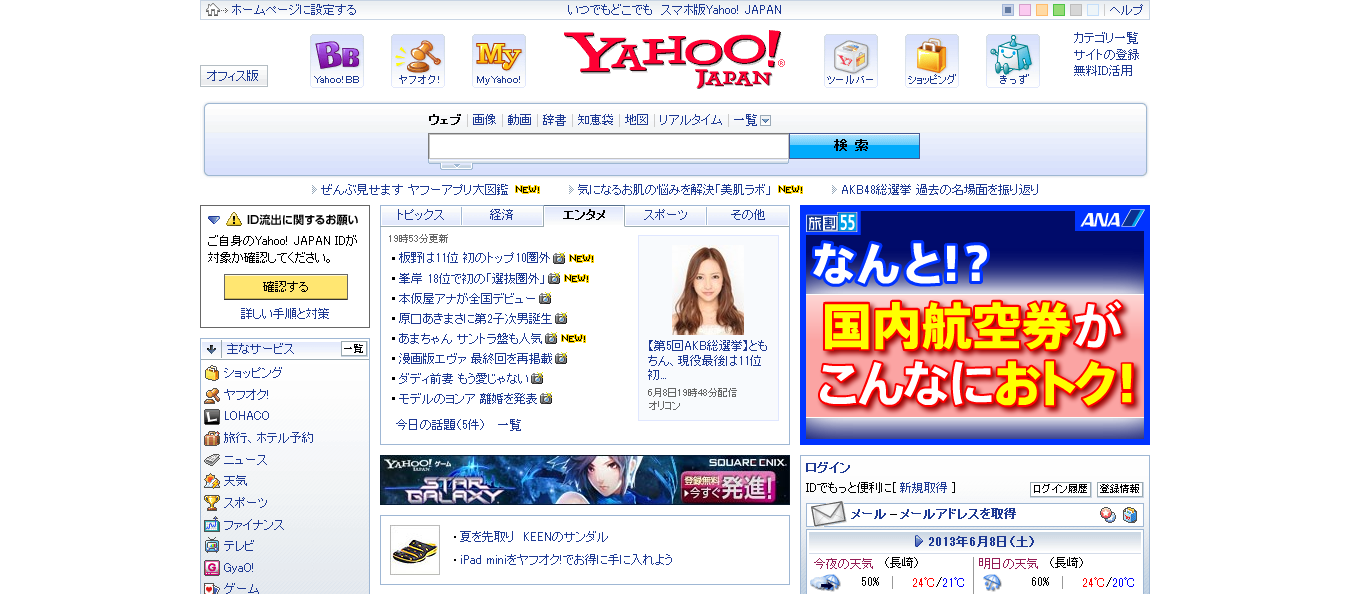Open the 詳しい手順と対策 link
Screen dimensions: 1349x594
285,314
